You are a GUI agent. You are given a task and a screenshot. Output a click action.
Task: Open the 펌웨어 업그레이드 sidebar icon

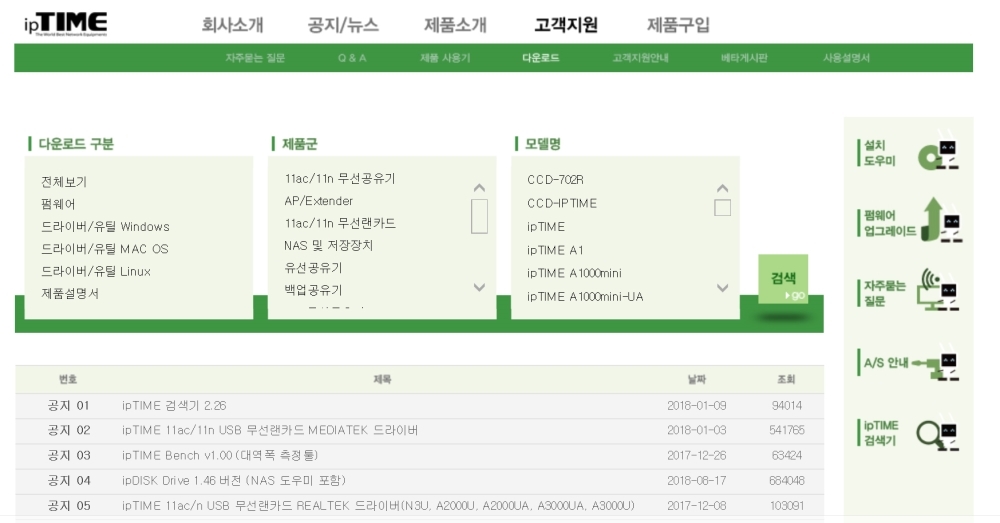click(909, 221)
